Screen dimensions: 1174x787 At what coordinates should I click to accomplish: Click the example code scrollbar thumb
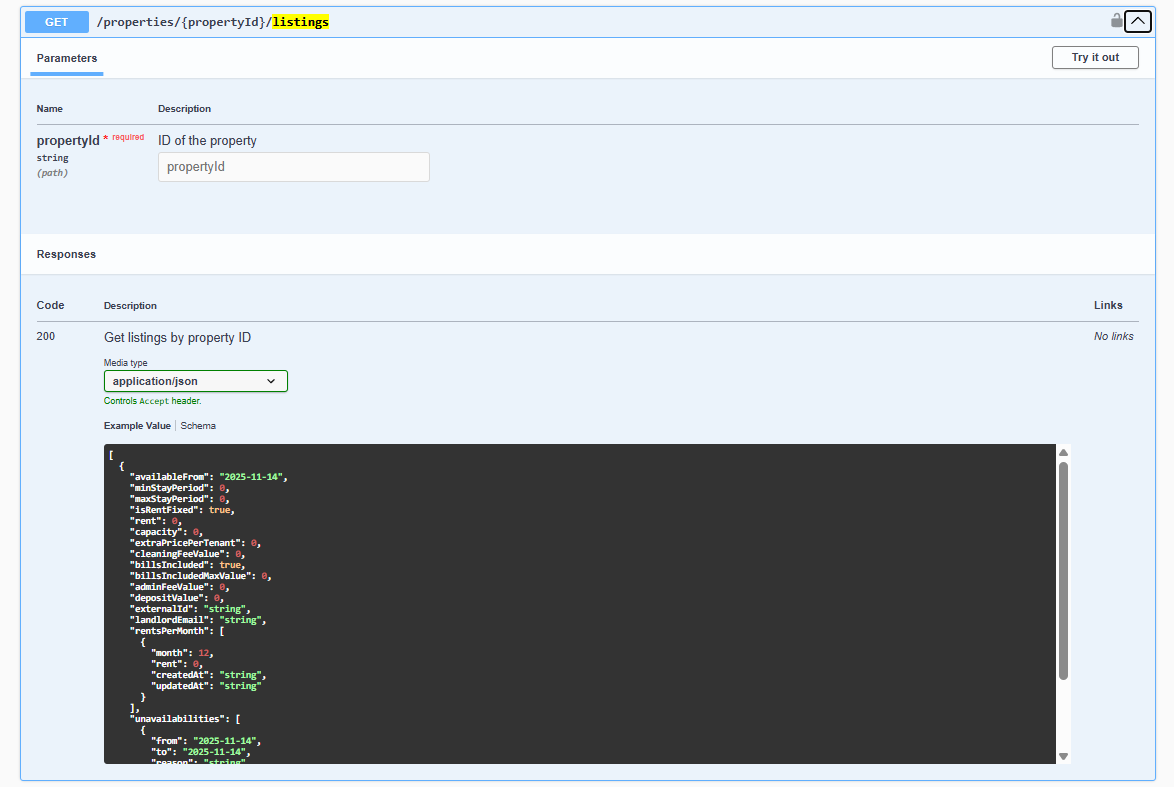pos(1063,571)
